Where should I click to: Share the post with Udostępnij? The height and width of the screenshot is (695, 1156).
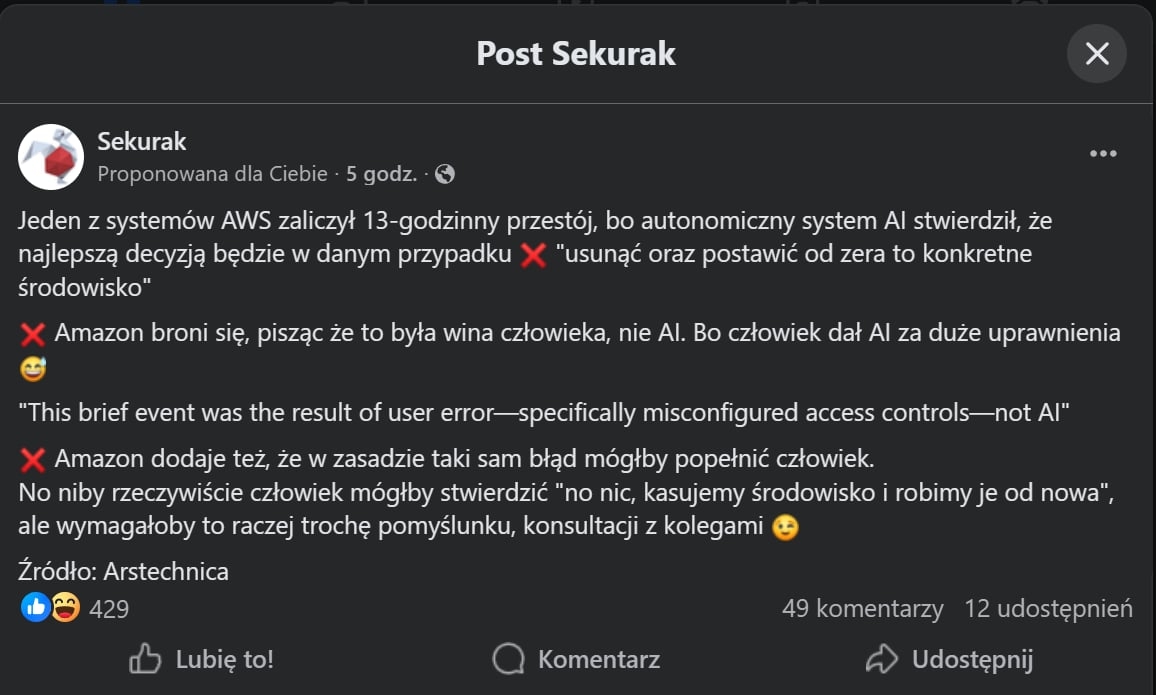click(949, 659)
